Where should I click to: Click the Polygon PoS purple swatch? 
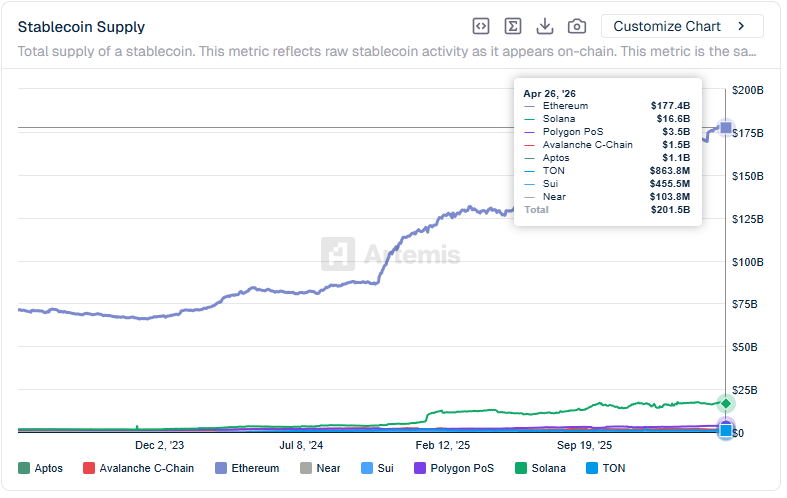[x=420, y=468]
